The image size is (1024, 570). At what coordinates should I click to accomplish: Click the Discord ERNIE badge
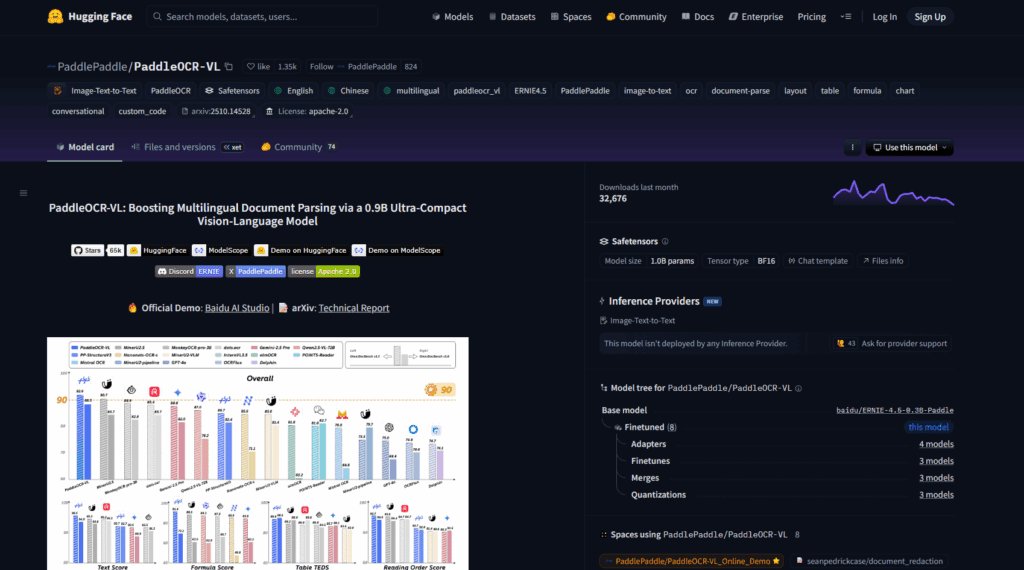pyautogui.click(x=189, y=272)
